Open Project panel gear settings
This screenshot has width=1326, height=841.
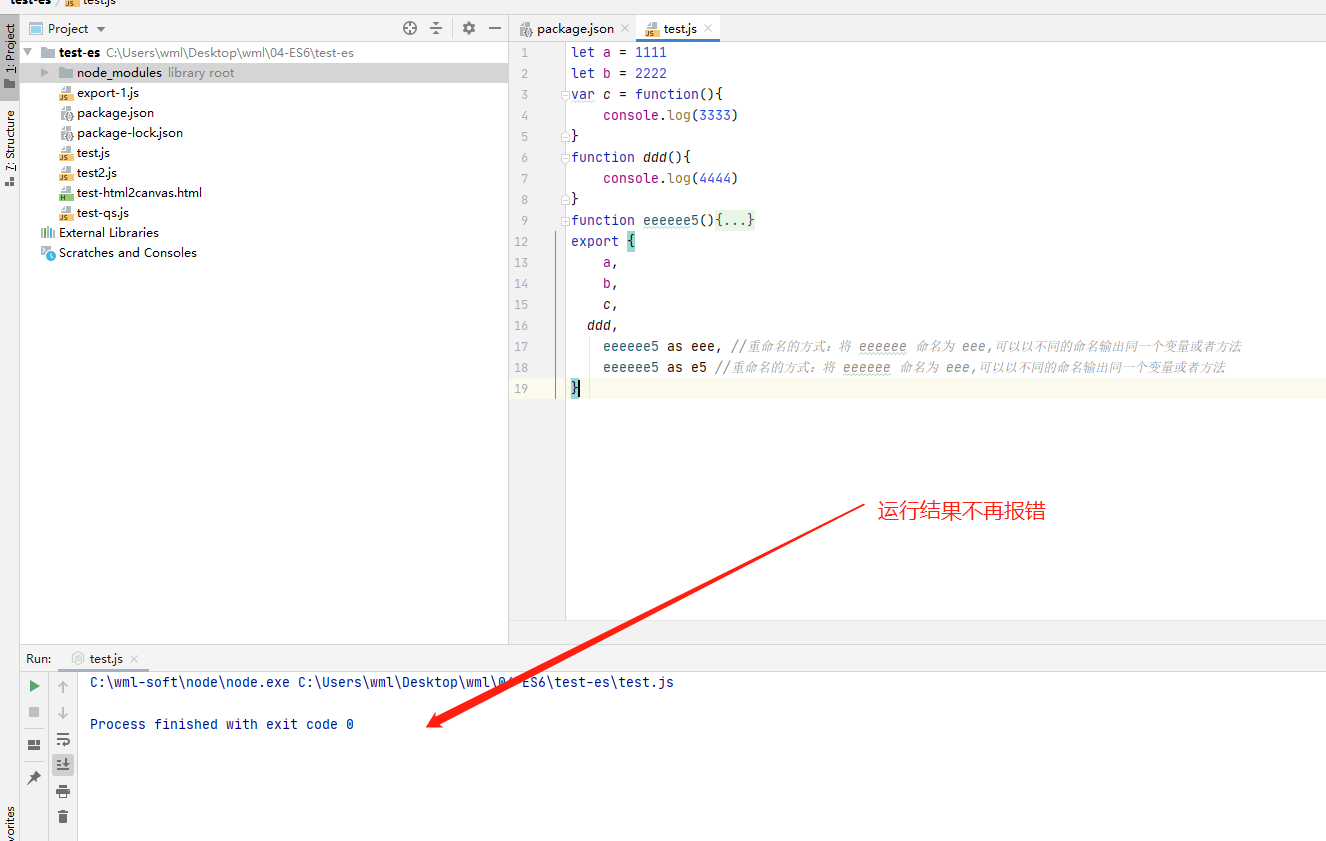click(469, 28)
